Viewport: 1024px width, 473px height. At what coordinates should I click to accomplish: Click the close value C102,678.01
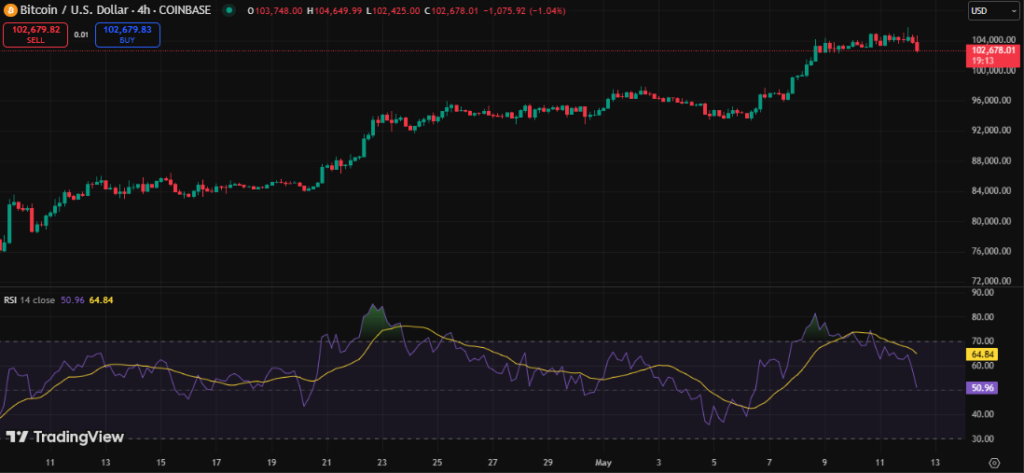point(451,11)
